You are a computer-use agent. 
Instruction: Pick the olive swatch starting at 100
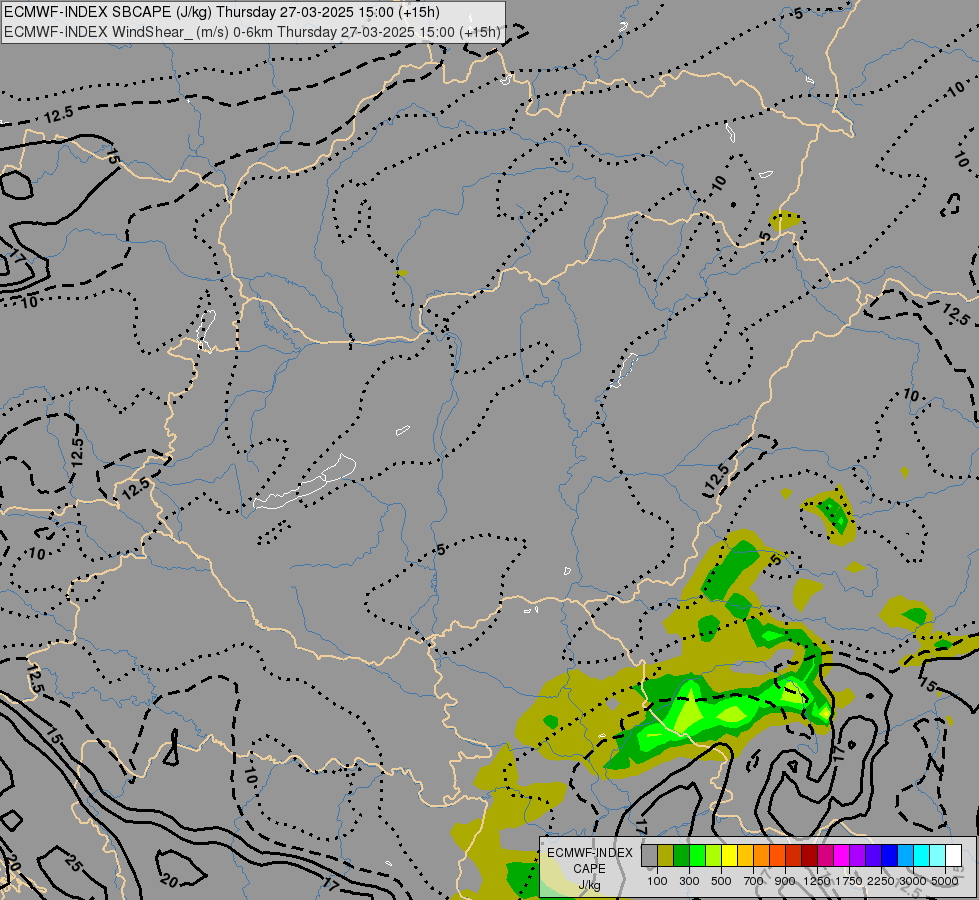[666, 856]
